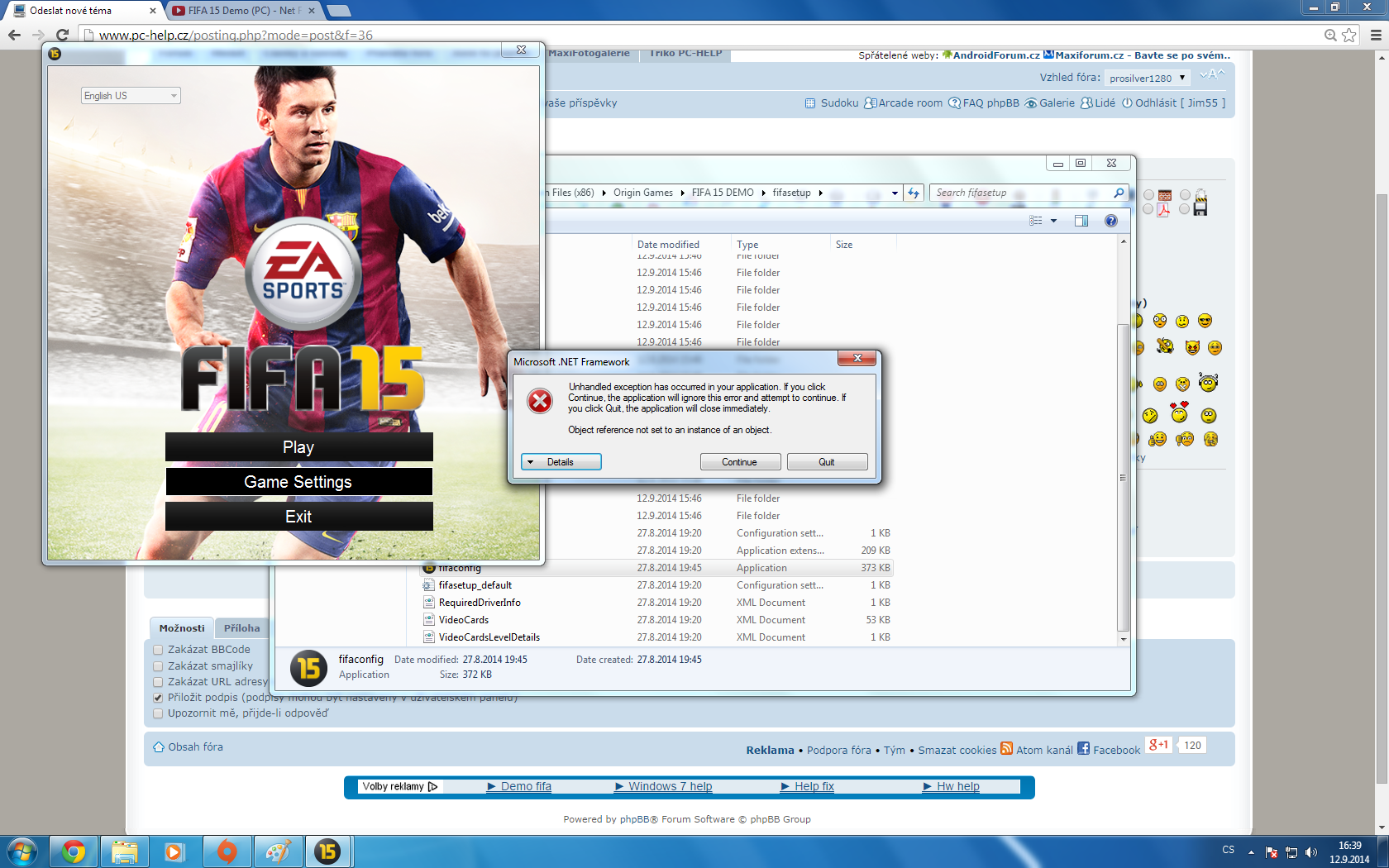The image size is (1389, 868).
Task: Open the prosilver1280 forum style dropdown
Action: click(x=1148, y=78)
